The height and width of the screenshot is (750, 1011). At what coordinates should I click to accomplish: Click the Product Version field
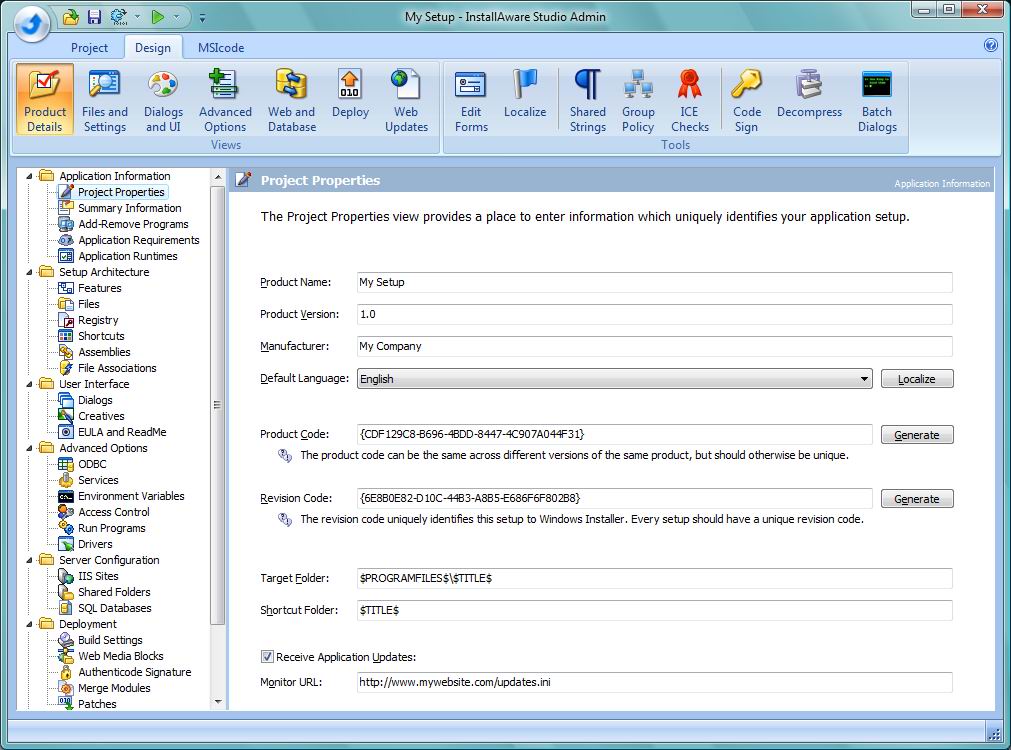pos(654,314)
